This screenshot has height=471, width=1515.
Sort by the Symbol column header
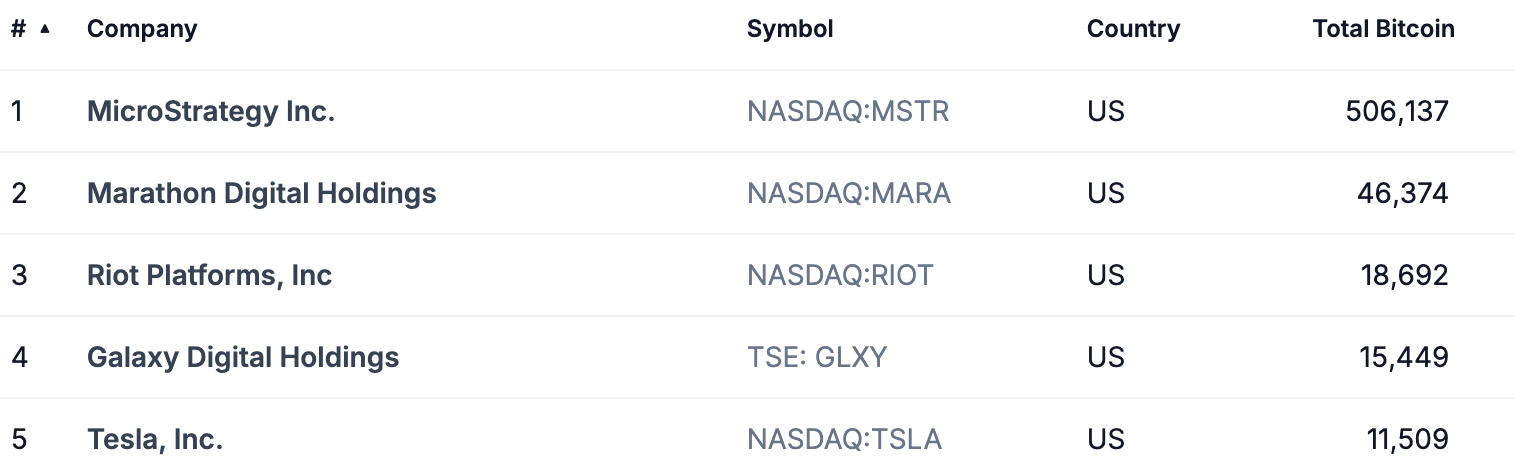pyautogui.click(x=790, y=29)
